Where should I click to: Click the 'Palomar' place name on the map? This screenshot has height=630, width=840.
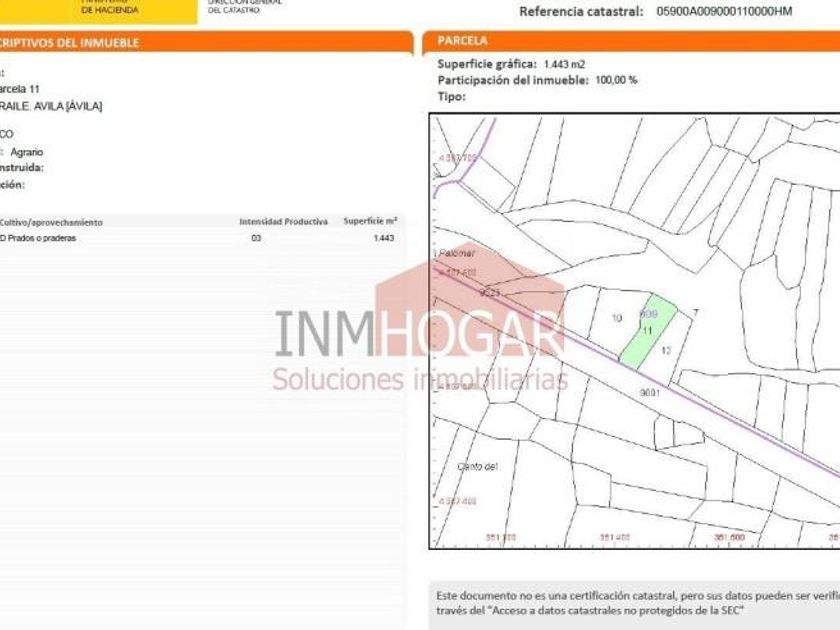(456, 253)
